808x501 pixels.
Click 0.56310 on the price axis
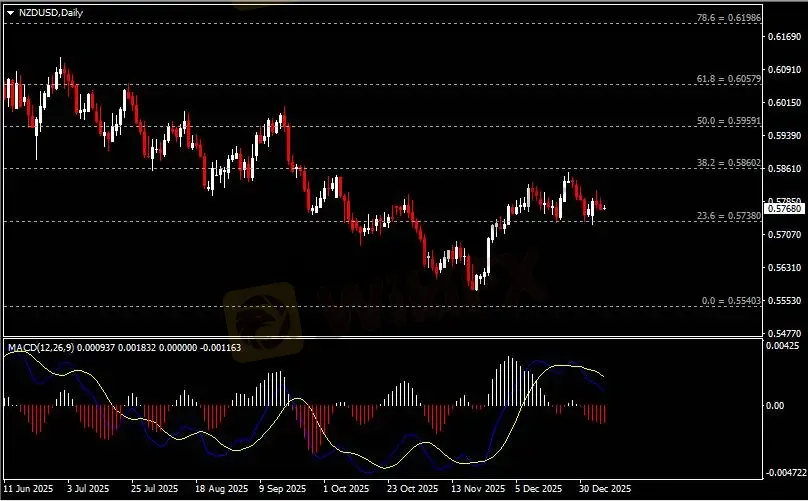785,268
